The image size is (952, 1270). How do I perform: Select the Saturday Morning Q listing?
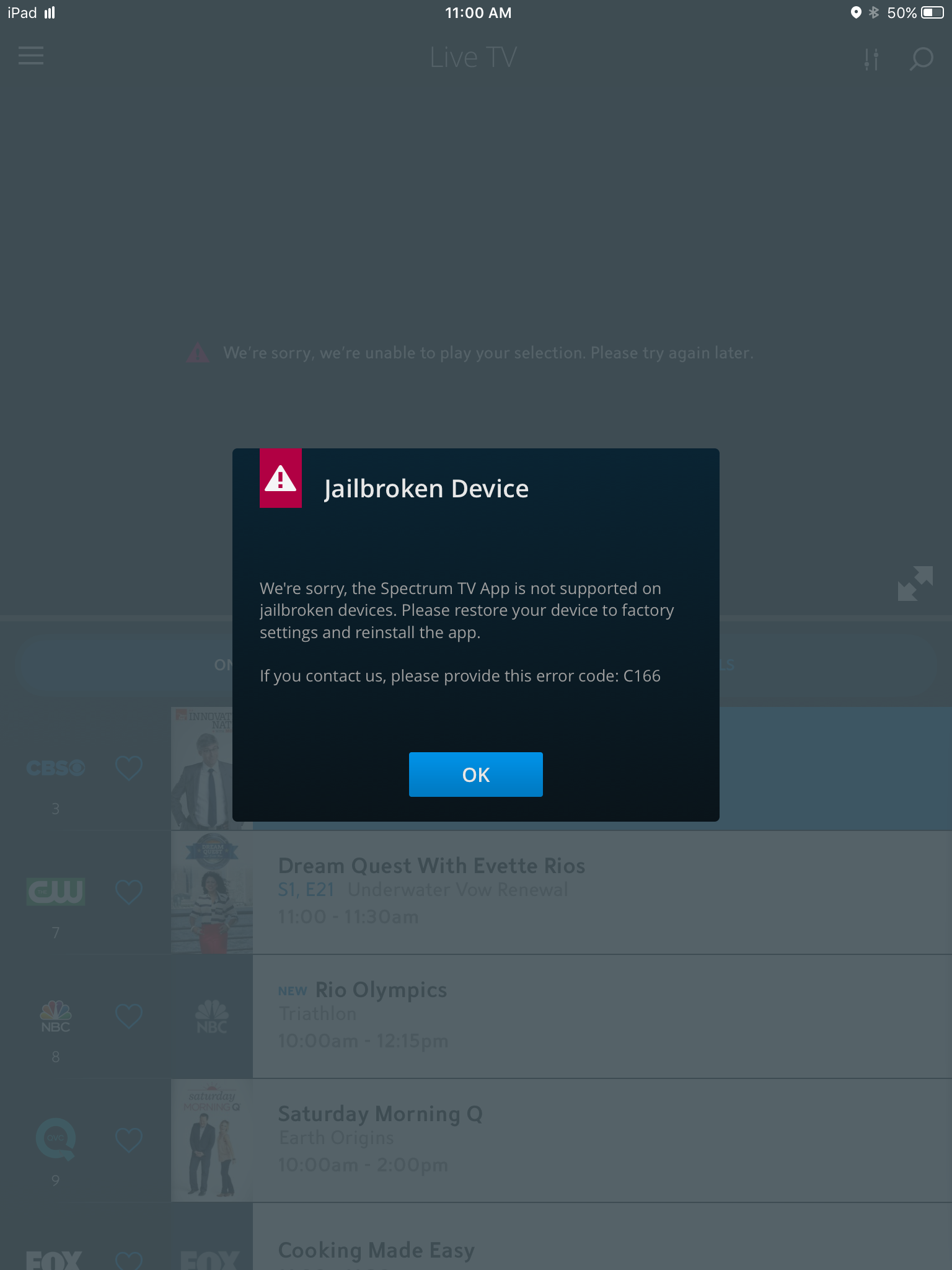coord(602,1140)
